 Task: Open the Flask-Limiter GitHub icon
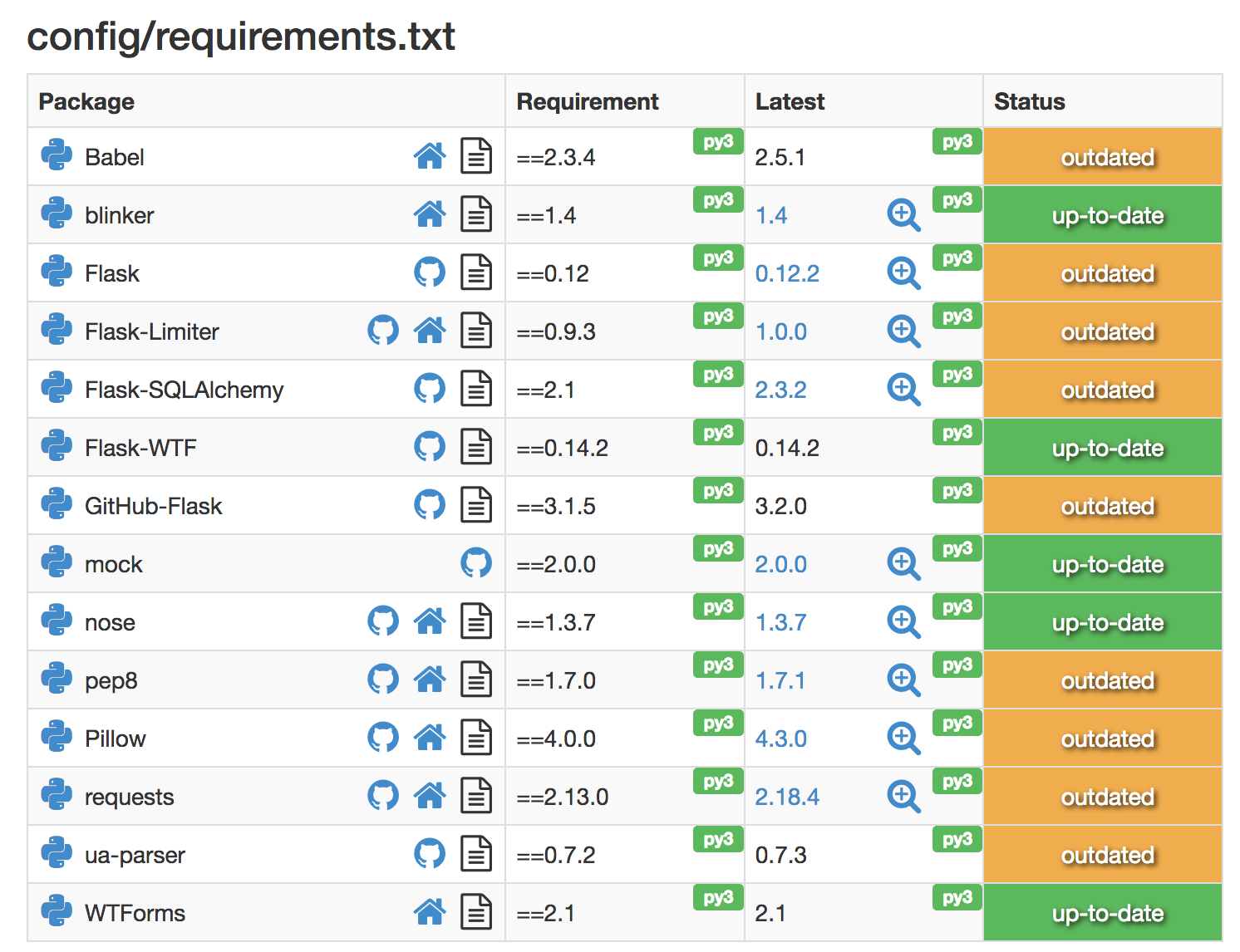[383, 331]
